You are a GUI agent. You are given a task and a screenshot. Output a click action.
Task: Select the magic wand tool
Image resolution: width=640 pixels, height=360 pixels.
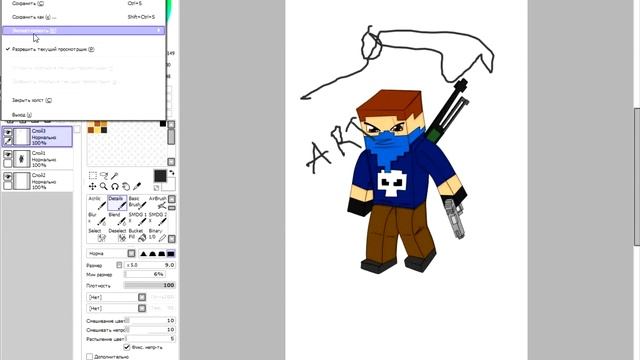[115, 176]
